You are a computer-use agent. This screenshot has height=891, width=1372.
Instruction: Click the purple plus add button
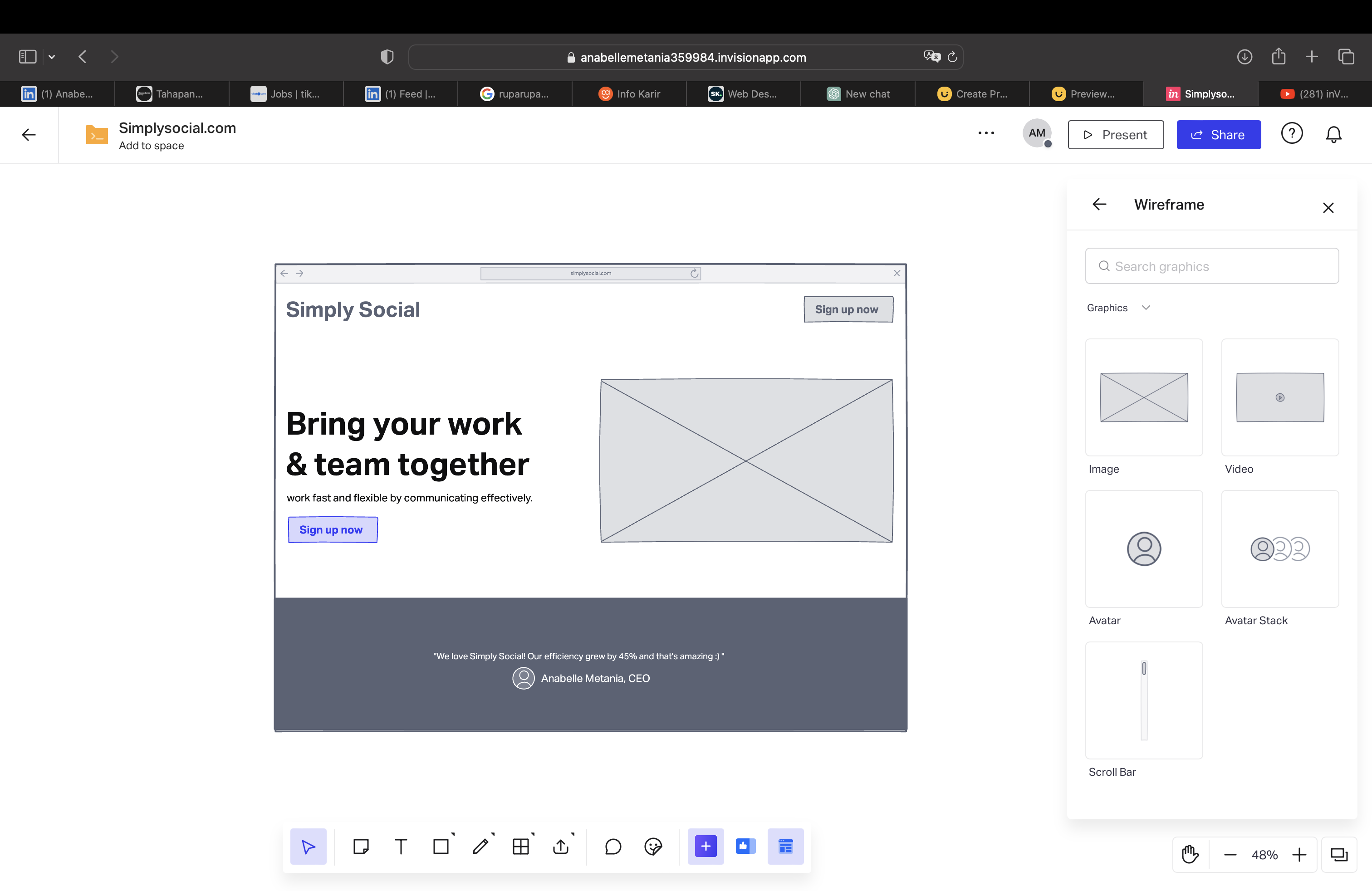tap(706, 846)
